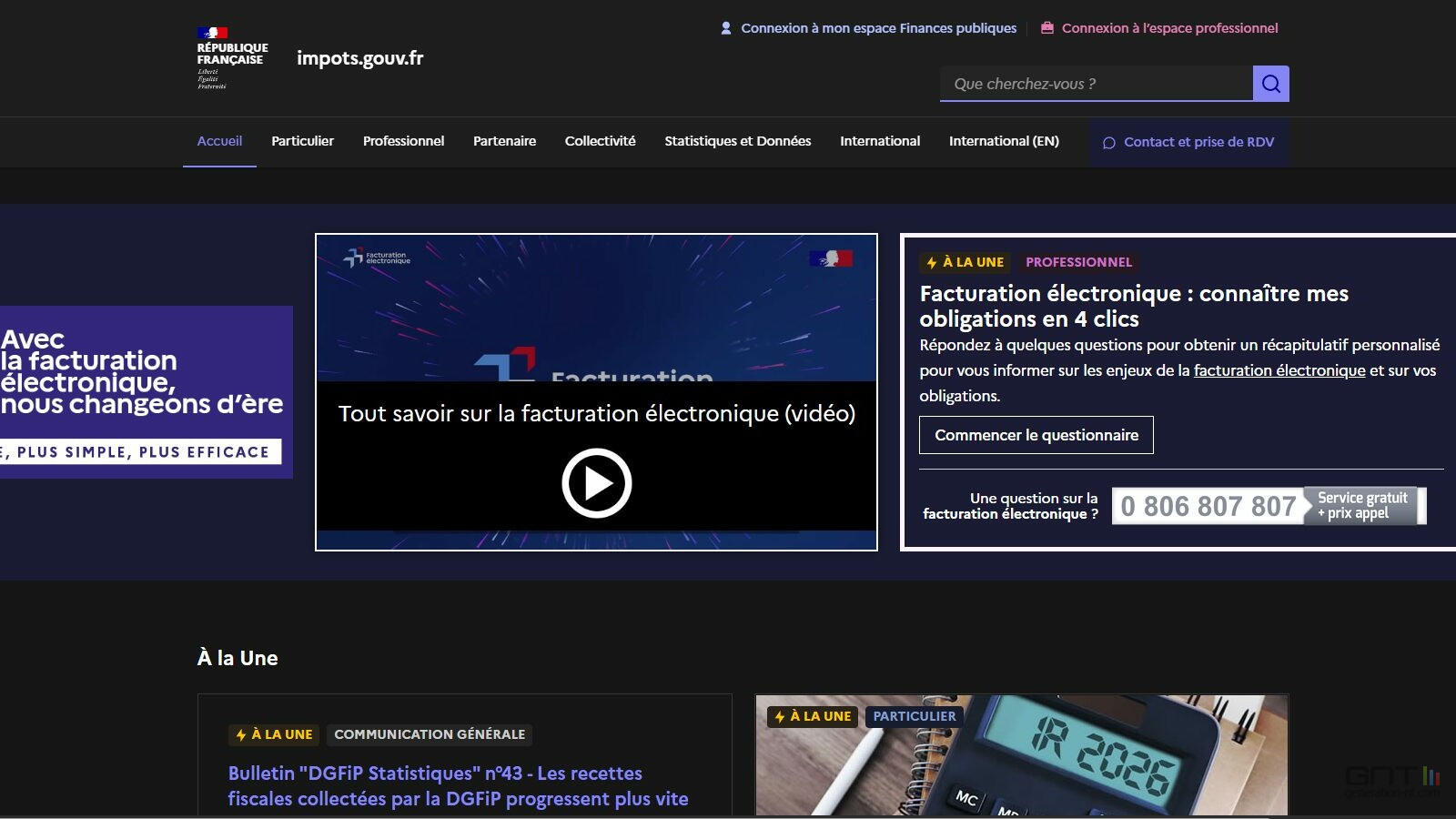This screenshot has width=1456, height=819.
Task: Select the Collectivité navigation item
Action: 600,141
